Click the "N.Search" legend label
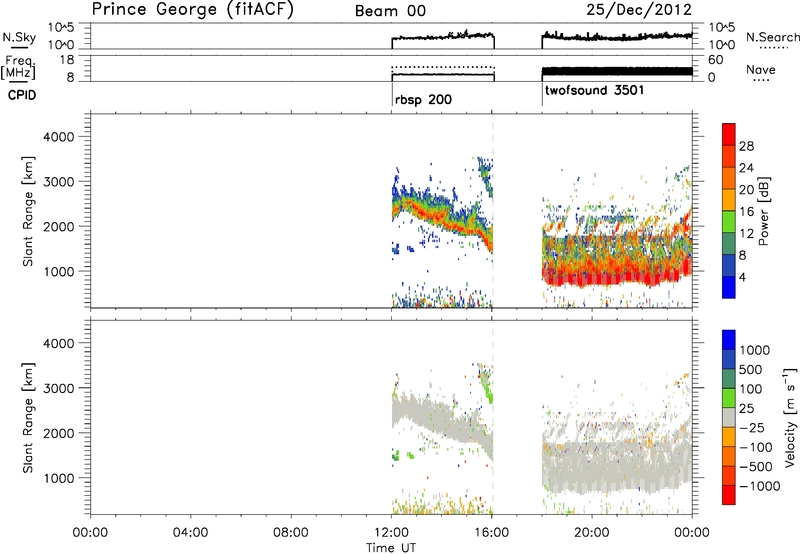This screenshot has height=554, width=800. [772, 37]
